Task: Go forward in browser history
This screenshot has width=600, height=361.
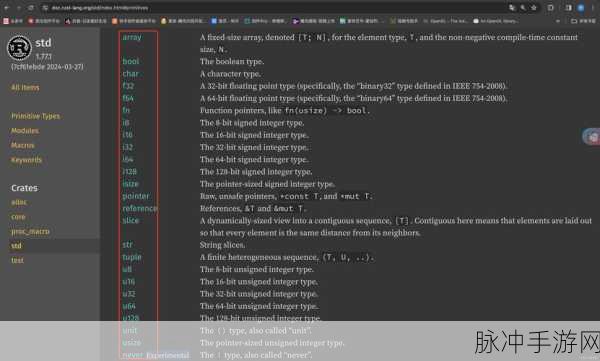Action: coord(19,8)
